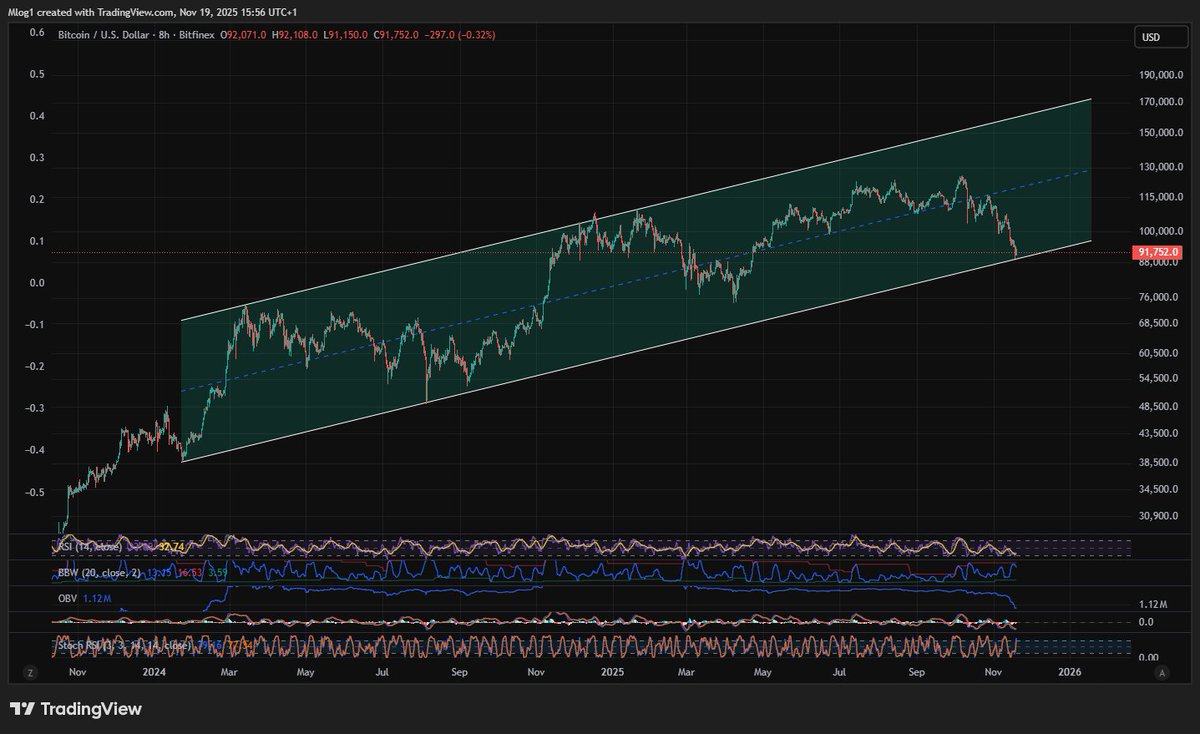Click the 115,000.0 price scale label
Image resolution: width=1200 pixels, height=734 pixels.
tap(1160, 198)
